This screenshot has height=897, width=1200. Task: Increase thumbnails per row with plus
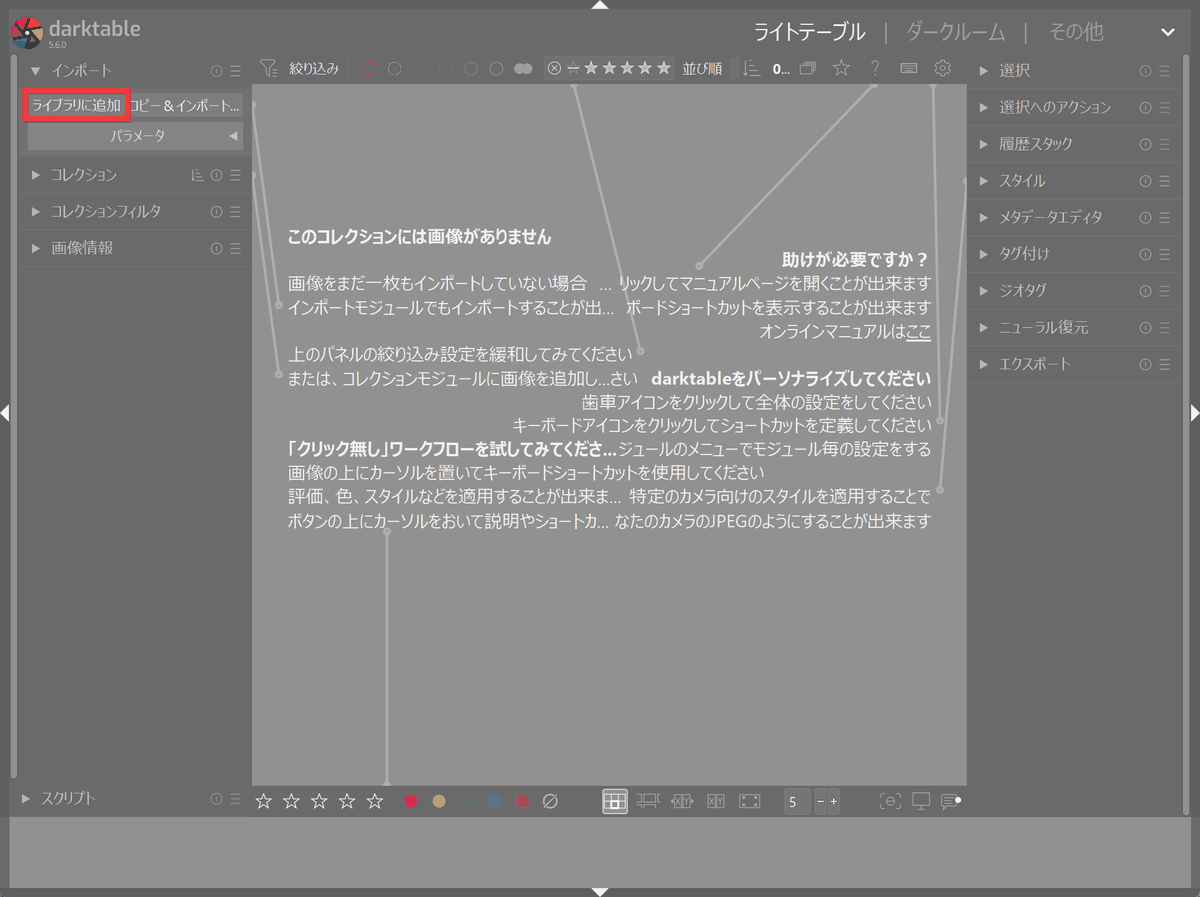(x=834, y=802)
